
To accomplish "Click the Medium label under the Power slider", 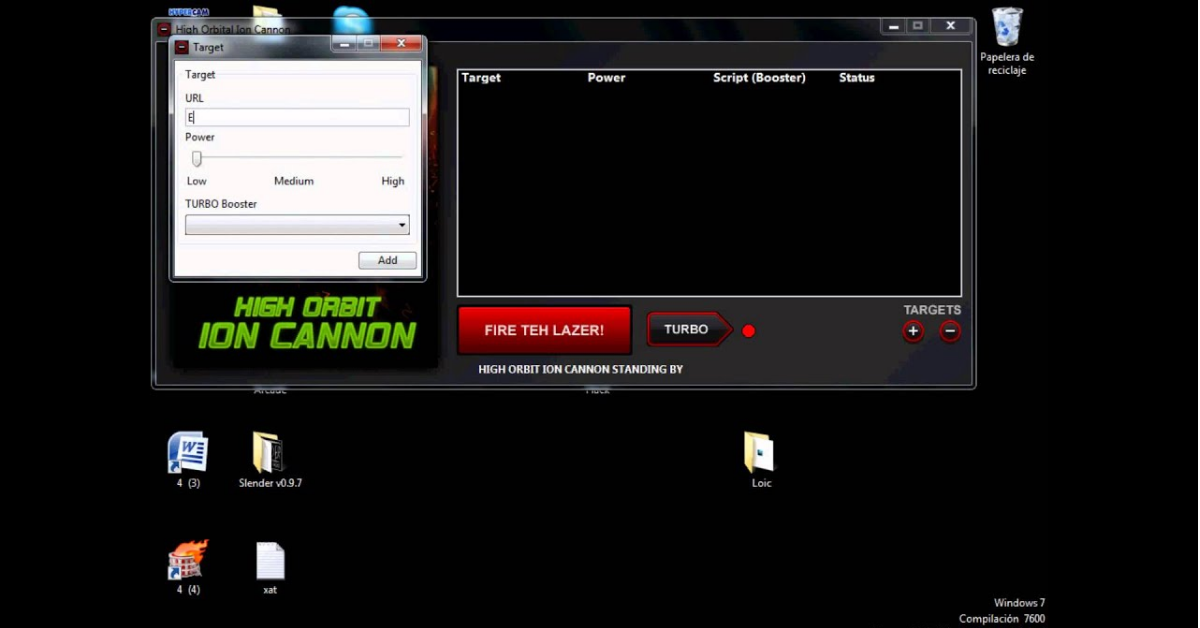I will tap(294, 181).
